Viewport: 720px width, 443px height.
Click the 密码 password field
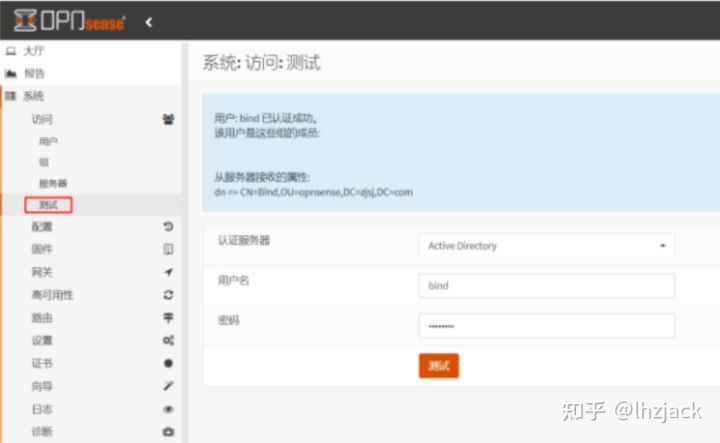[546, 326]
